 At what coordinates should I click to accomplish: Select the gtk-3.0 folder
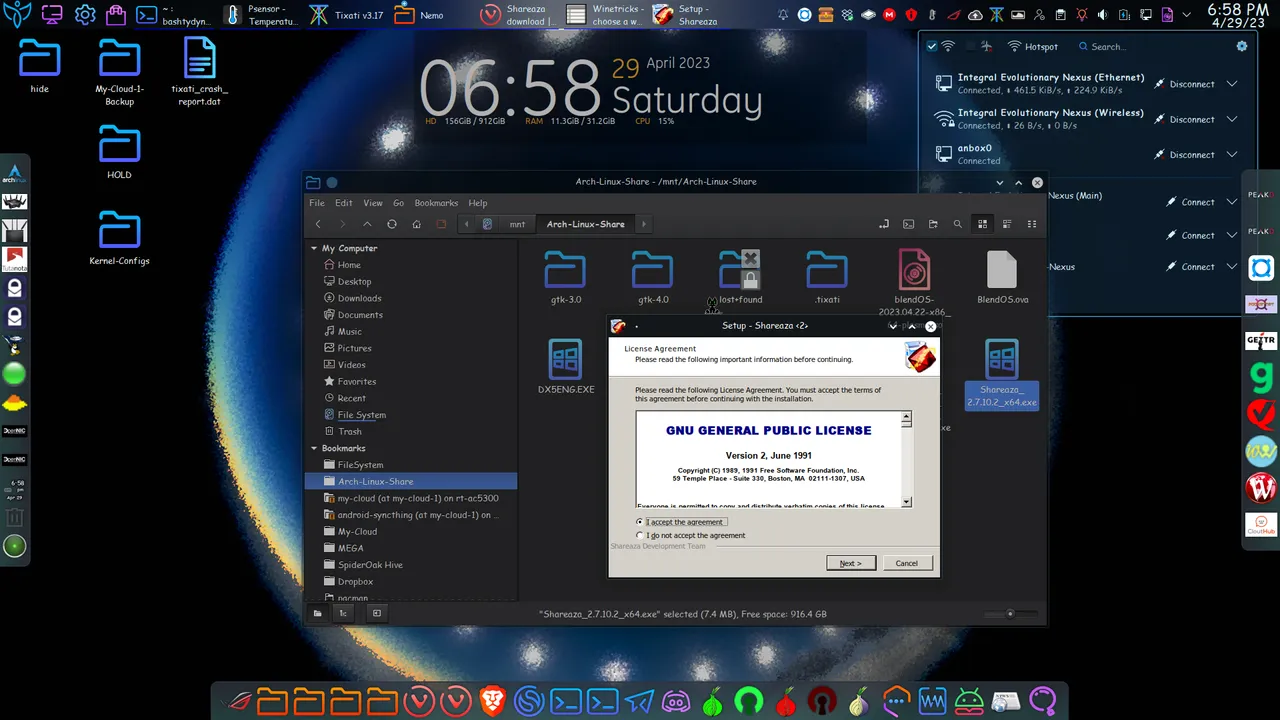point(566,277)
